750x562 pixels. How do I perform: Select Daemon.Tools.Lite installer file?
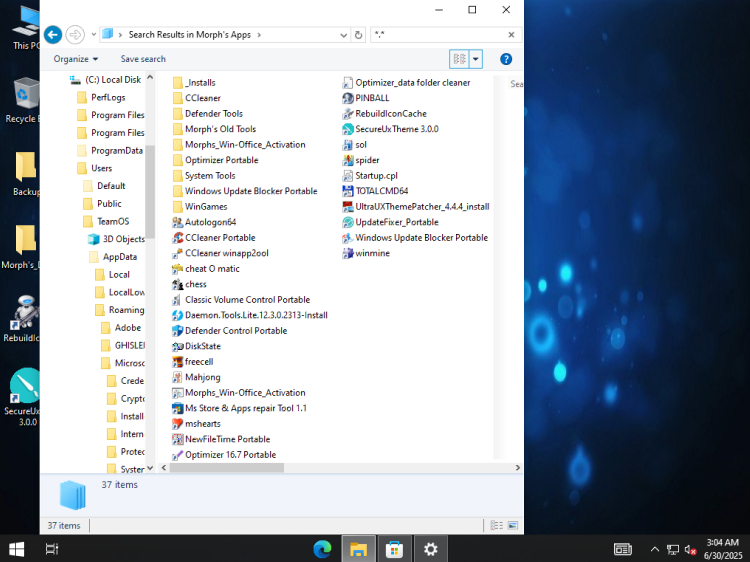(250, 315)
